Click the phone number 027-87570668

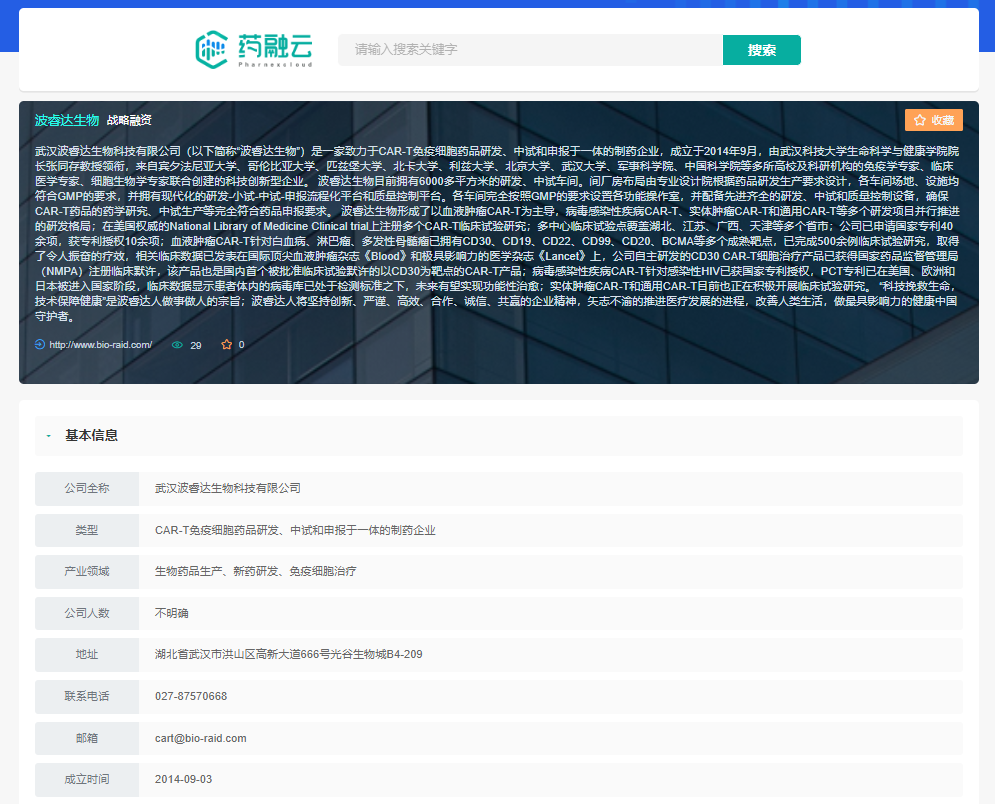point(190,696)
